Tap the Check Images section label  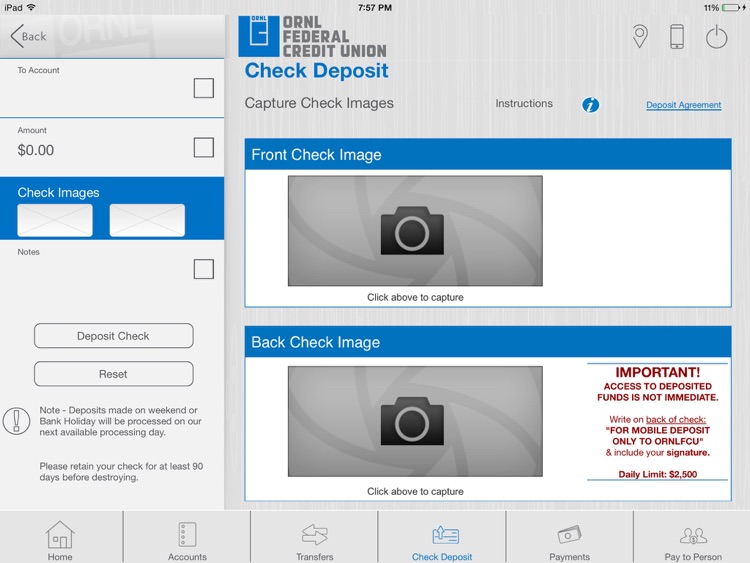58,192
